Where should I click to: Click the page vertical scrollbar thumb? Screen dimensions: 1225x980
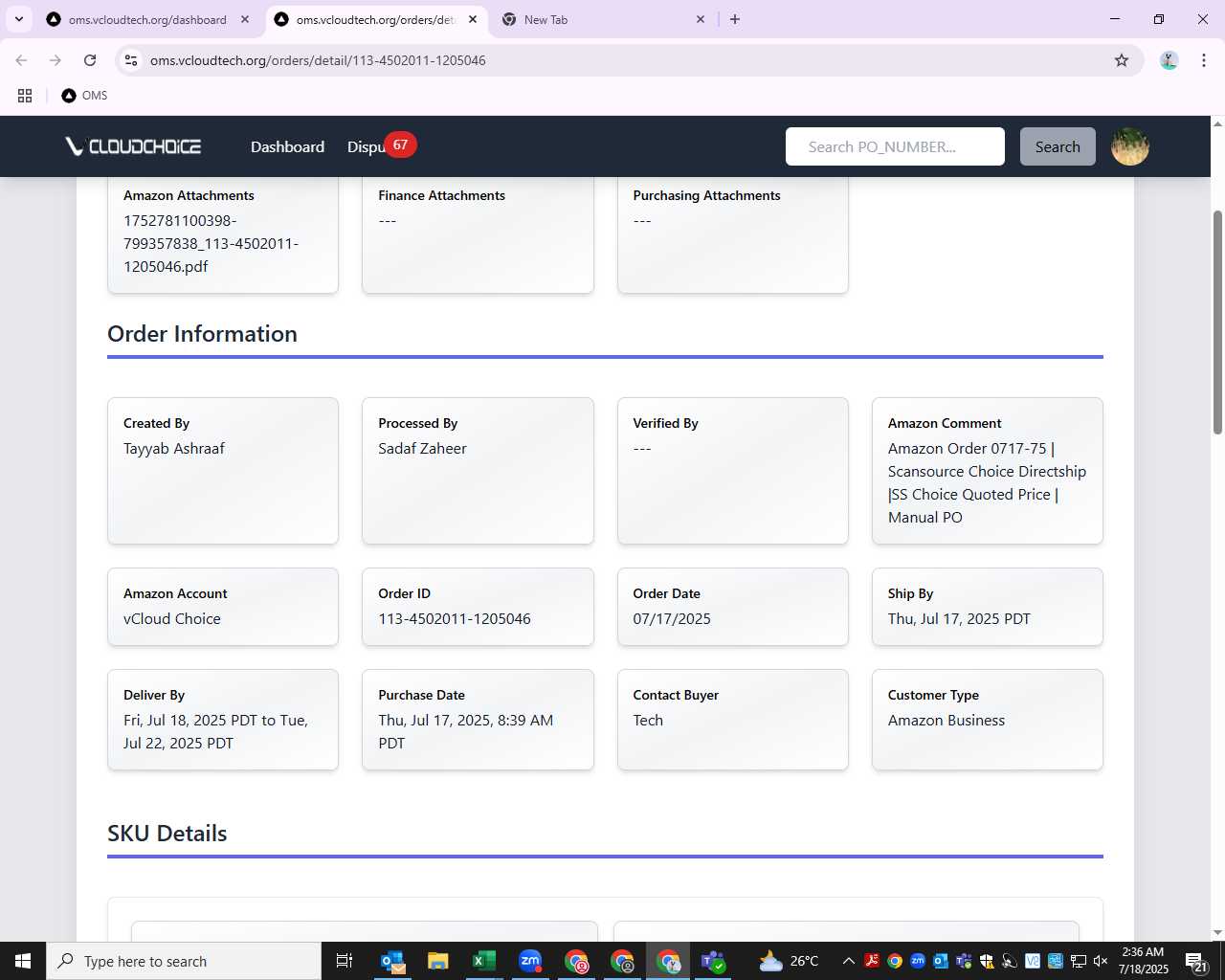(x=1217, y=322)
